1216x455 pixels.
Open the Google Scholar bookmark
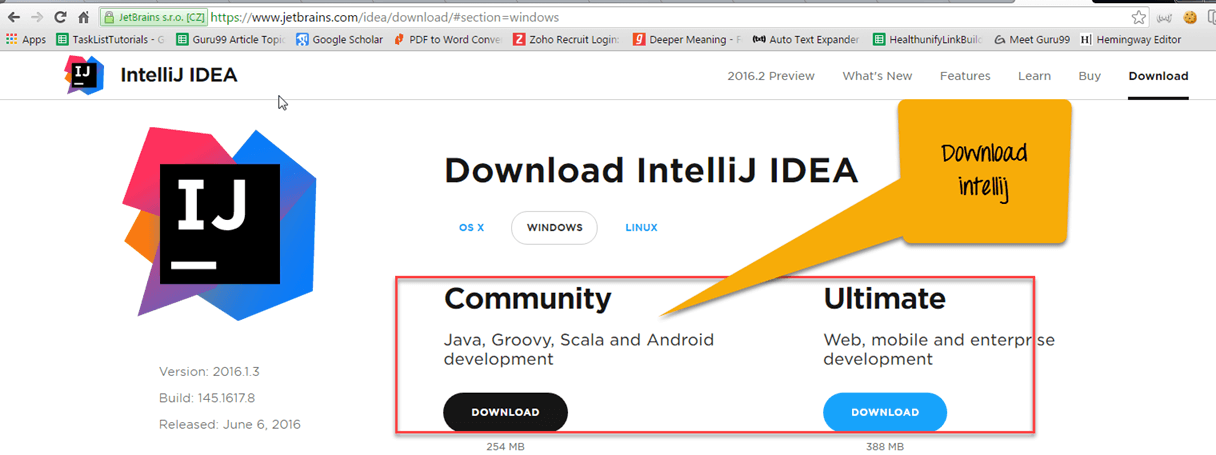340,40
